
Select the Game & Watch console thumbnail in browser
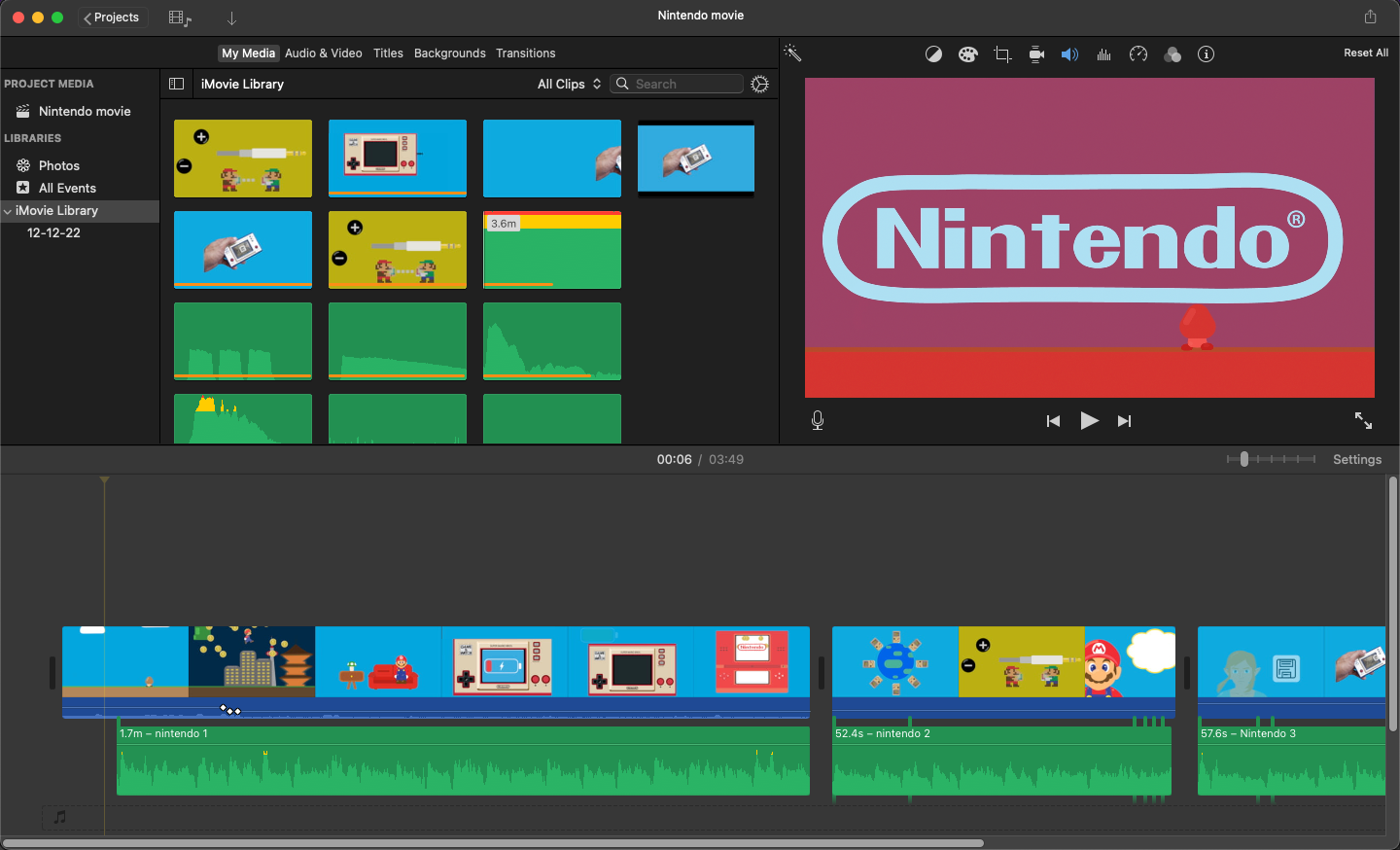[x=398, y=158]
